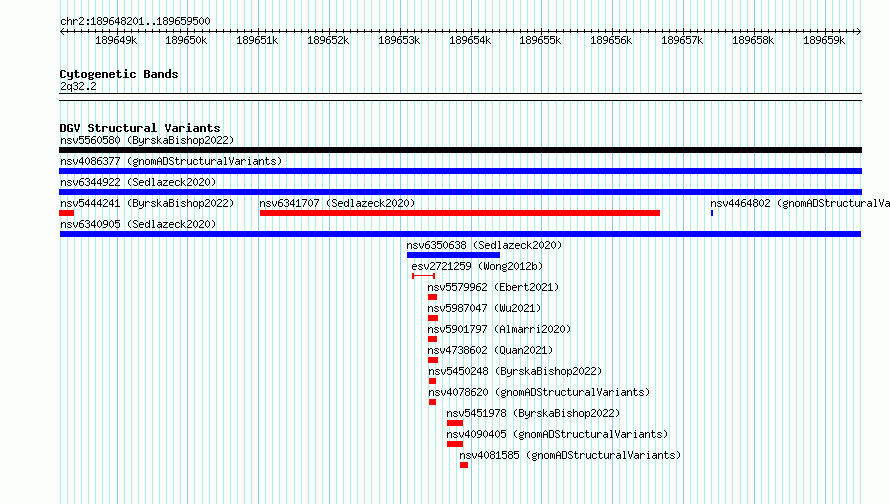Open the nsv6344922 (Sedlazeck2020) label

(138, 182)
